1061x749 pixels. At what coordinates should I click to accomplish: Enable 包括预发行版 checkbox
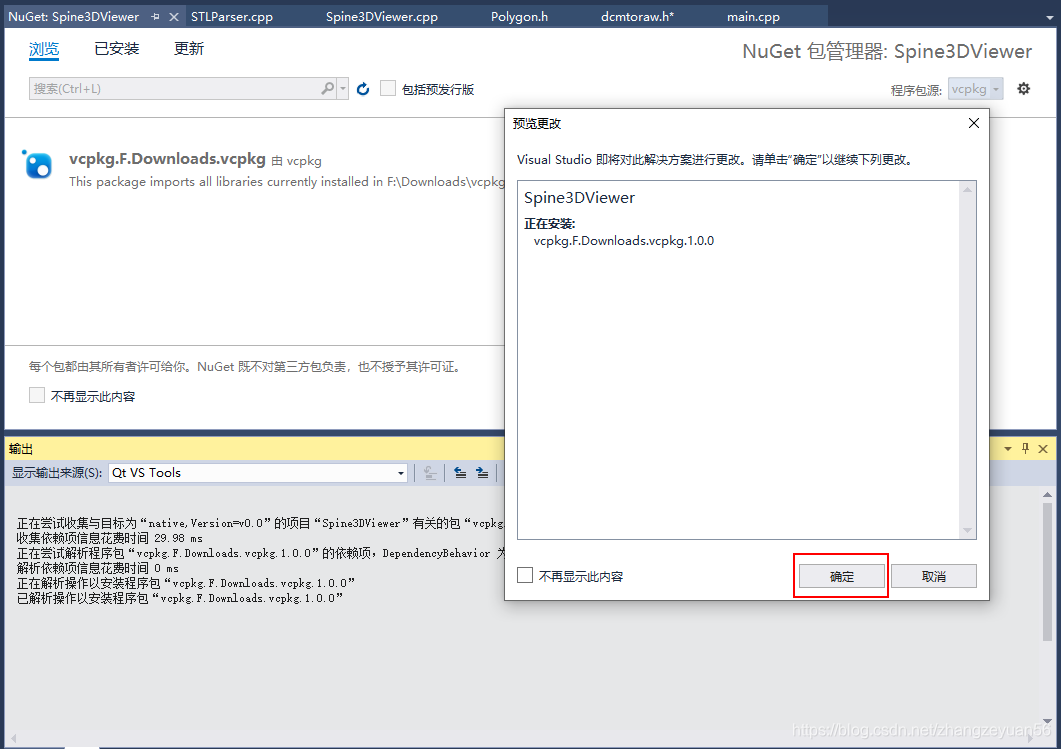coord(387,88)
